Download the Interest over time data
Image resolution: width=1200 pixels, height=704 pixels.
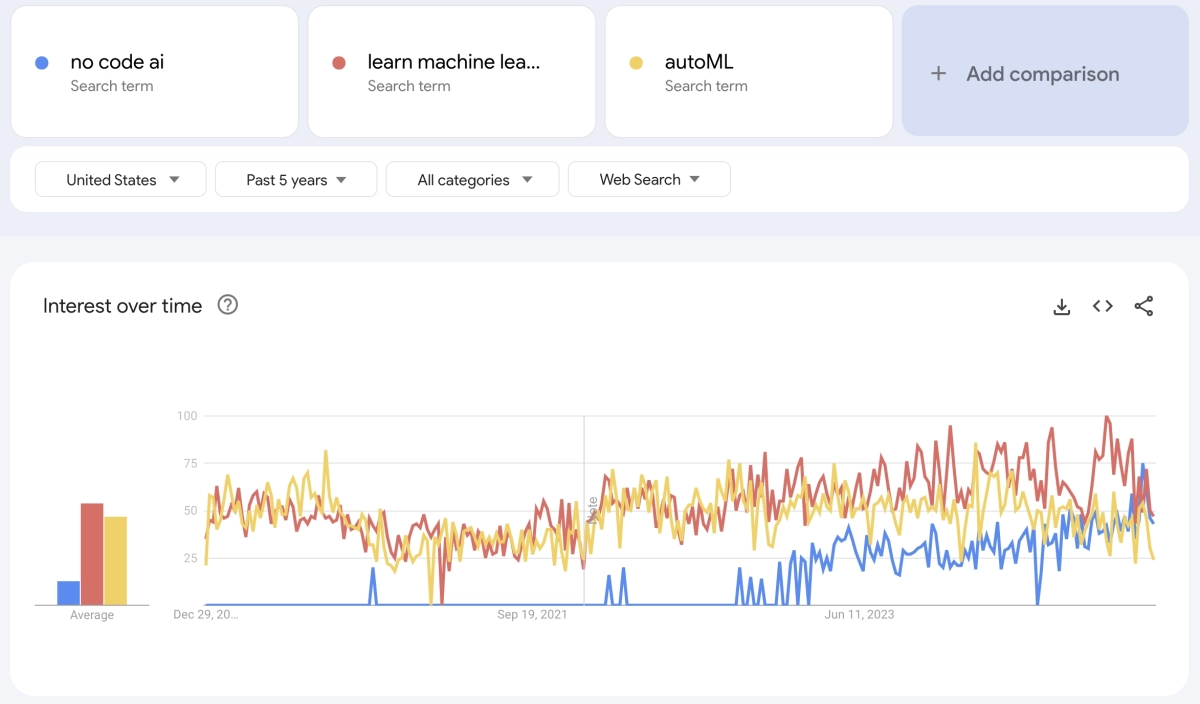(1061, 306)
